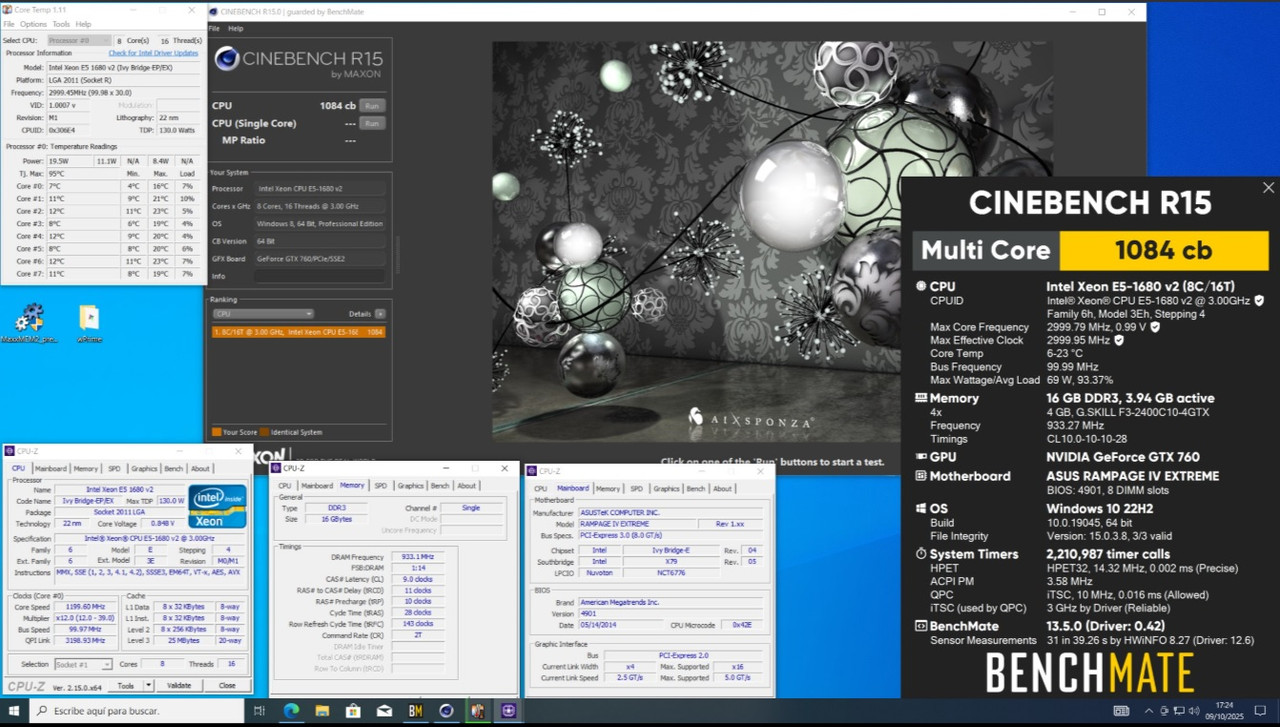Click the CPU-Z Tools button
The image size is (1280, 727).
coord(126,685)
